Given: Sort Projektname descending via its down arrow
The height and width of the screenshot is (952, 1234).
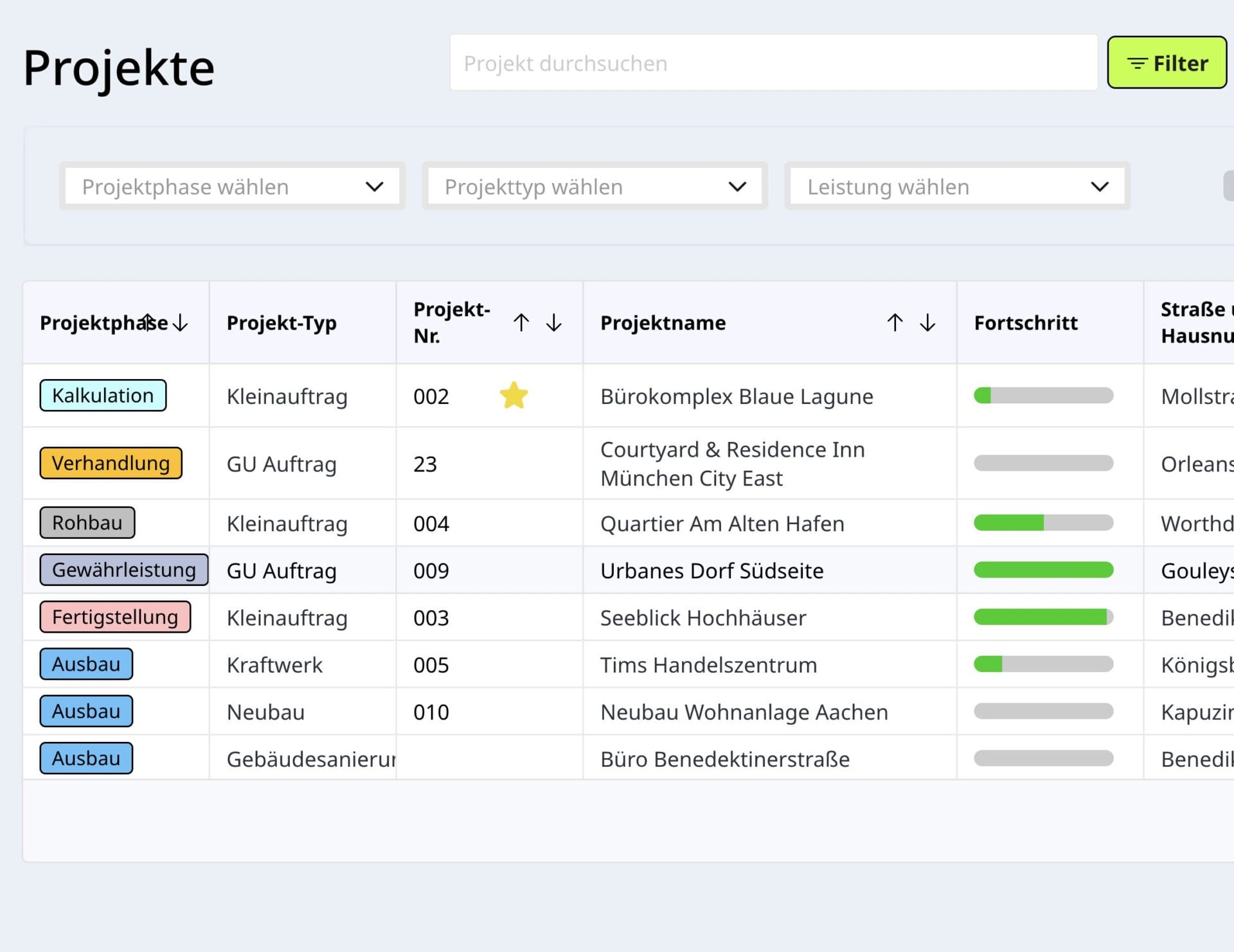Looking at the screenshot, I should 927,322.
